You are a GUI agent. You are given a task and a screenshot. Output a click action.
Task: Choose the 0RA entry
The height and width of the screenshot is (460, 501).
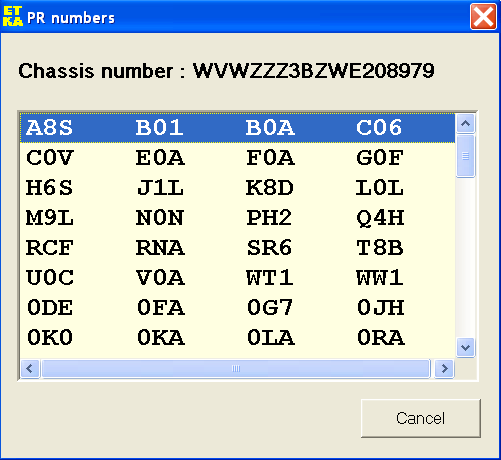coord(381,338)
